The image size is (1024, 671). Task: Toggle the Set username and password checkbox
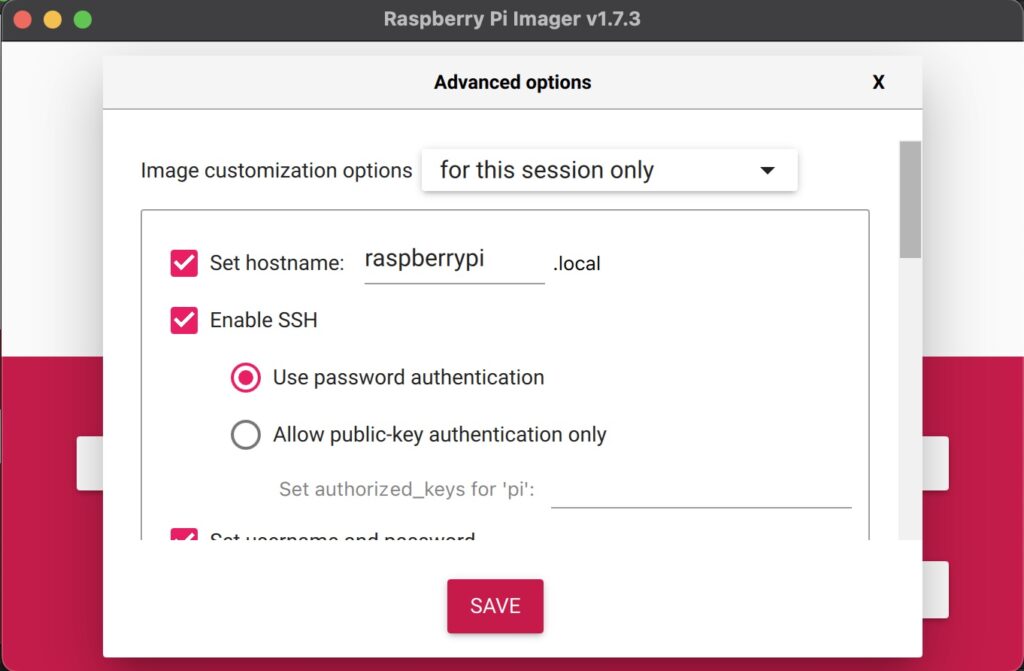[x=184, y=535]
